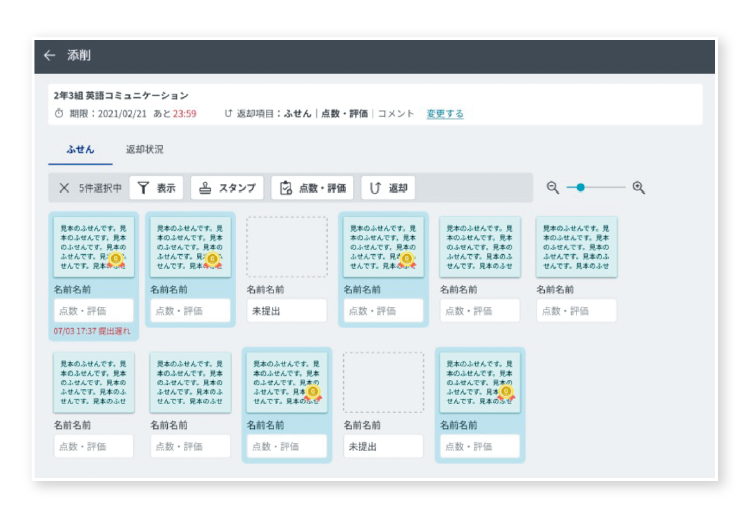Click the 変更する link
The height and width of the screenshot is (513, 752).
click(445, 114)
